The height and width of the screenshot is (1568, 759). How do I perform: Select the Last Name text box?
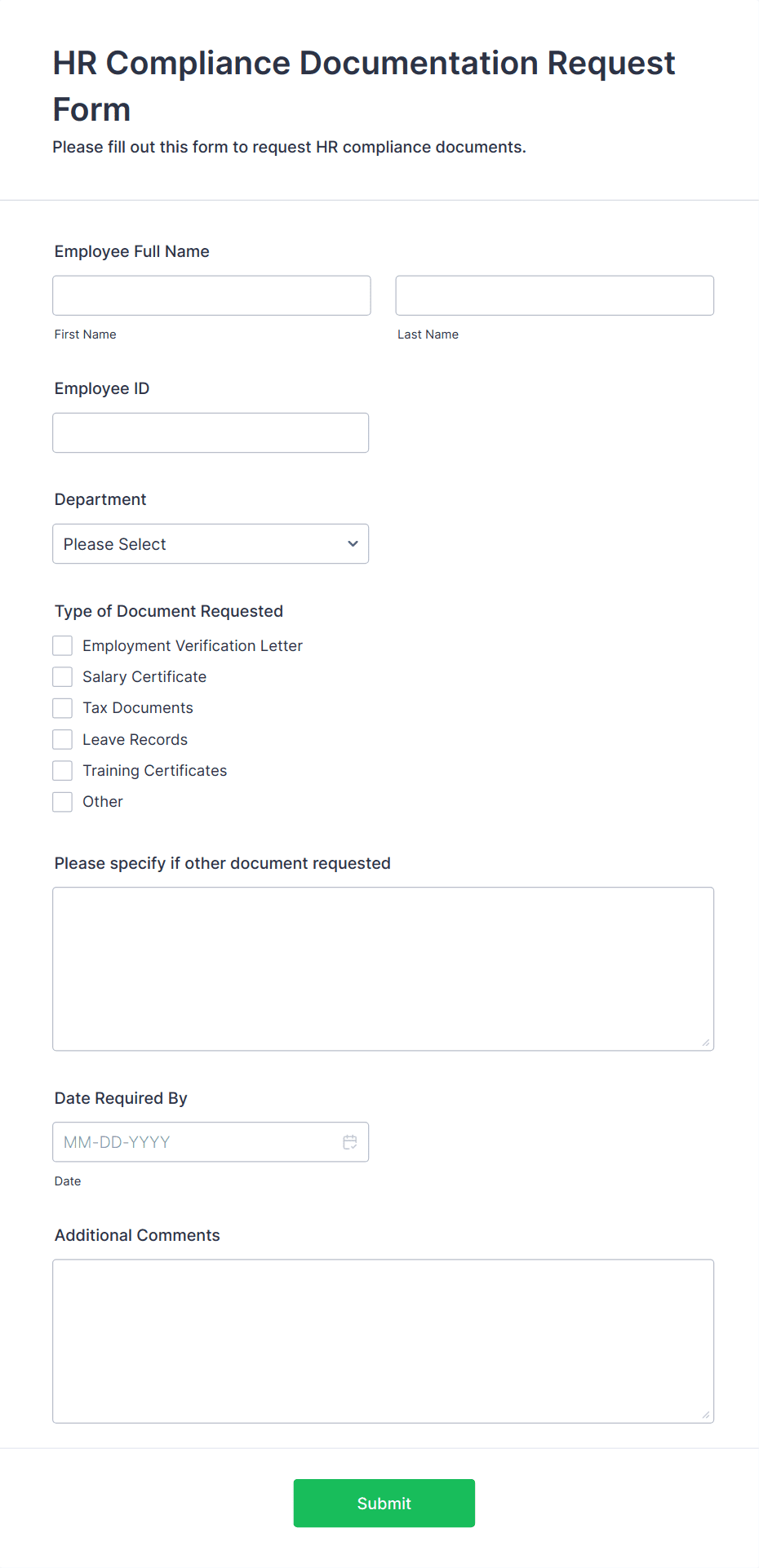click(554, 295)
